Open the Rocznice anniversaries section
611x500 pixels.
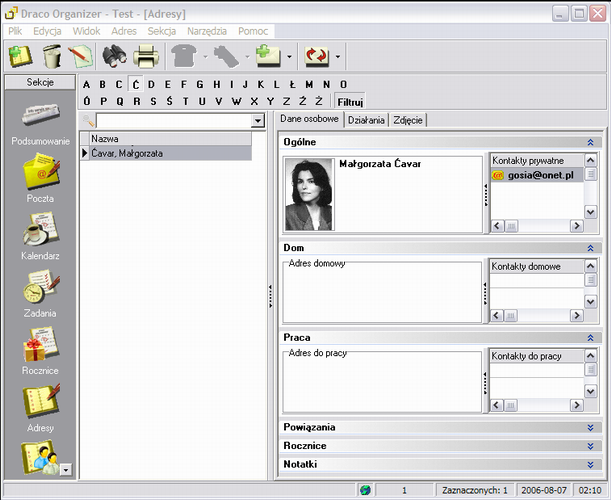click(x=41, y=351)
